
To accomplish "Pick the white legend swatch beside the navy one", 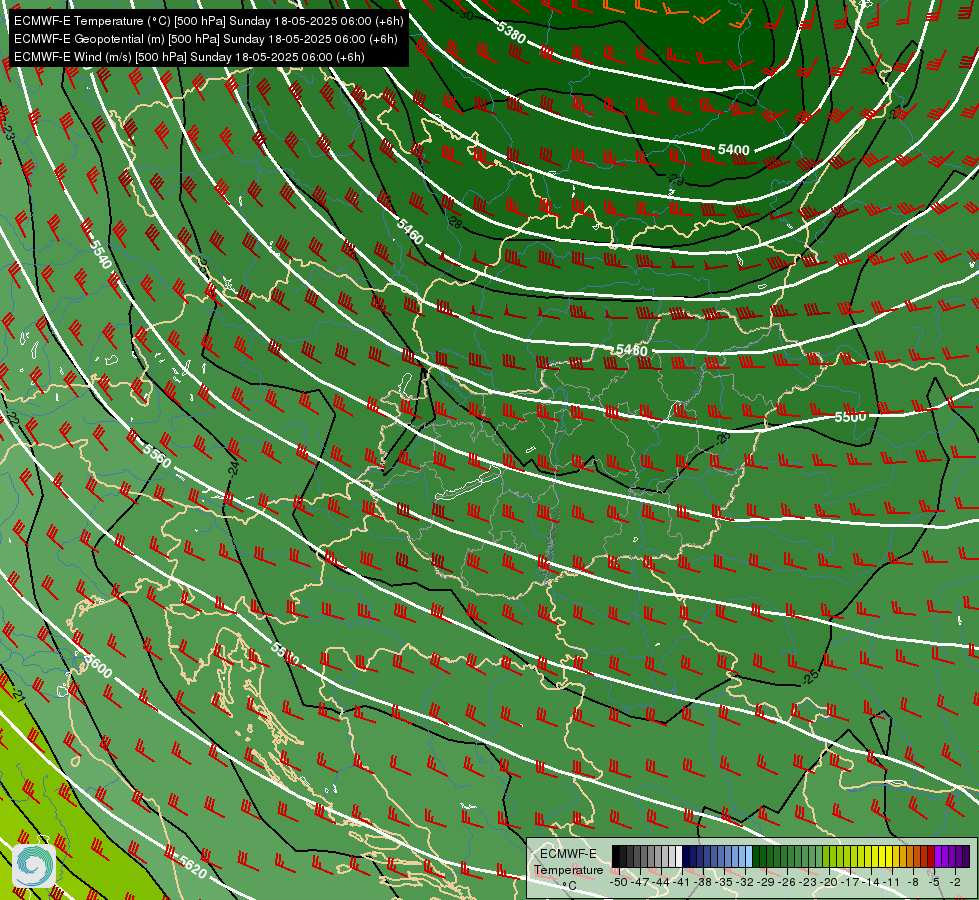I will pyautogui.click(x=679, y=857).
